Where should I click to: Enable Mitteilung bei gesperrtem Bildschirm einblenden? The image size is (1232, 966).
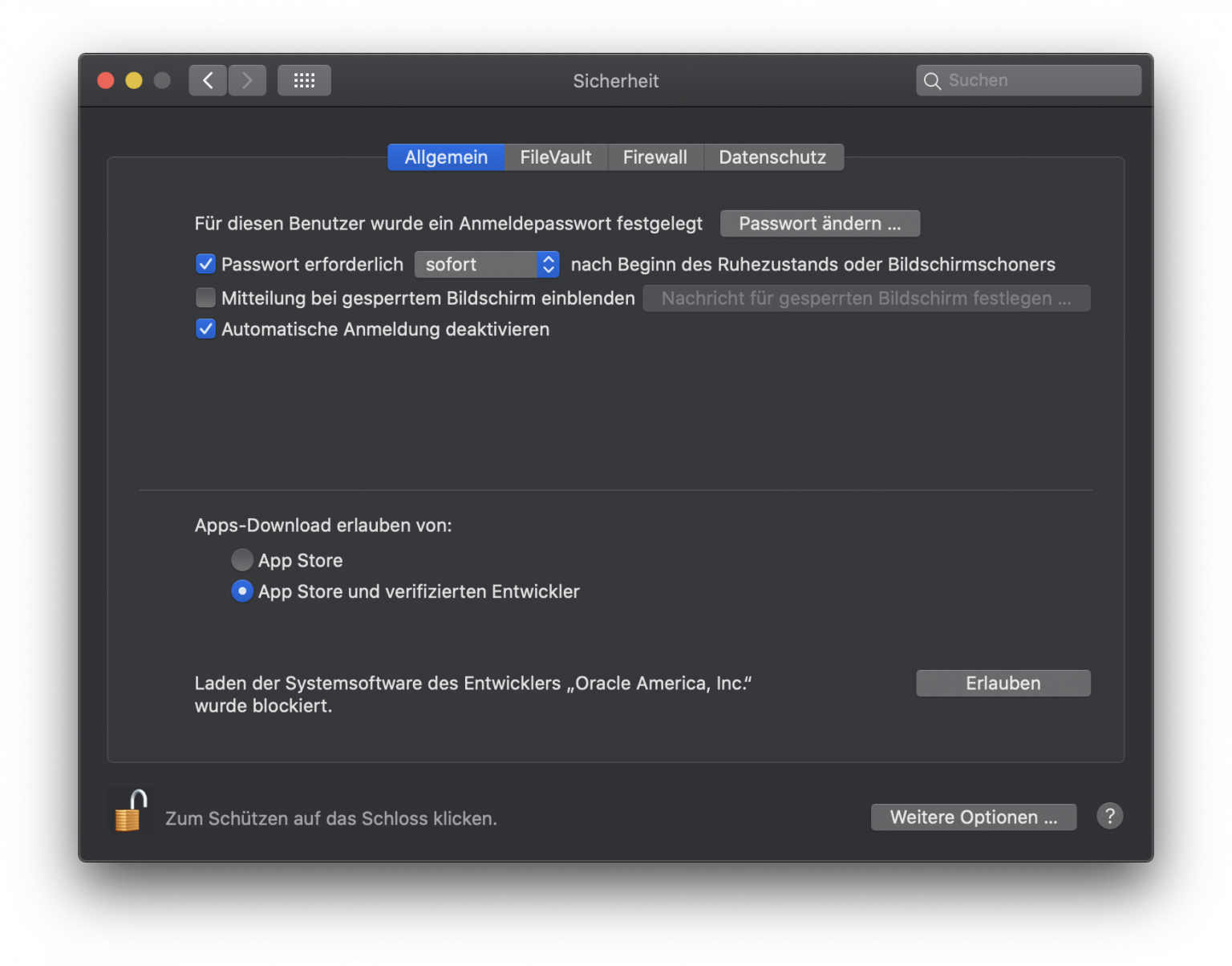pyautogui.click(x=205, y=298)
